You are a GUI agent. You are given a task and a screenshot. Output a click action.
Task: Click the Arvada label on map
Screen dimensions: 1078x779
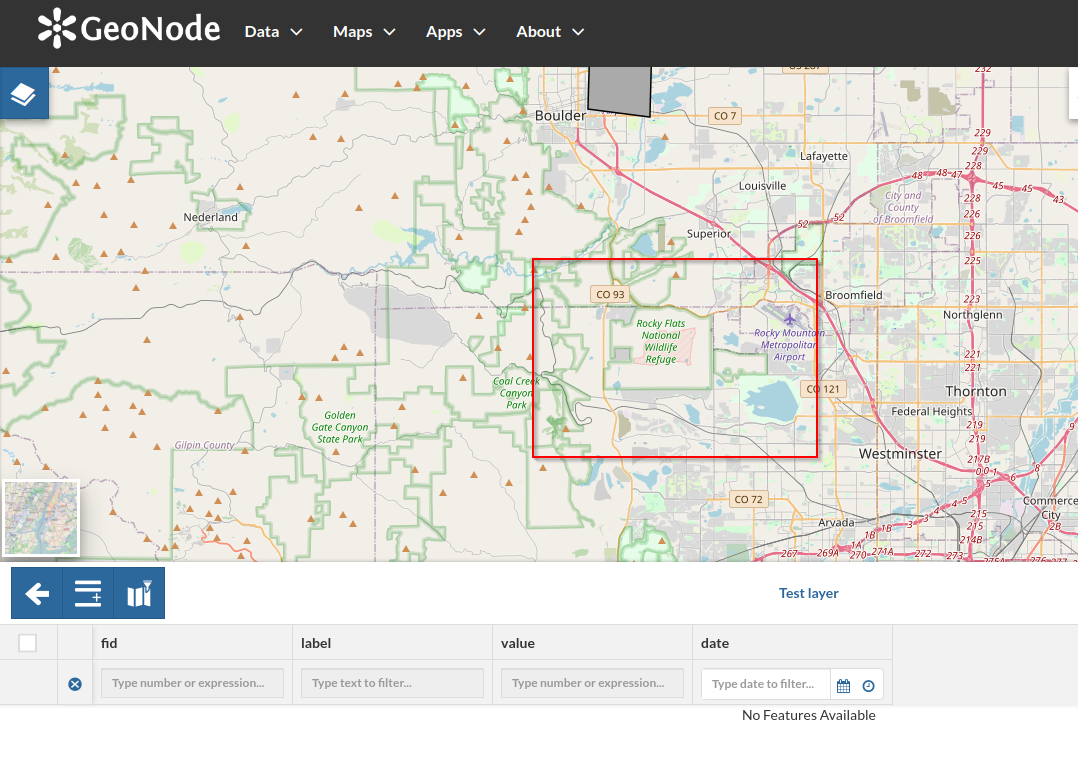tap(836, 523)
